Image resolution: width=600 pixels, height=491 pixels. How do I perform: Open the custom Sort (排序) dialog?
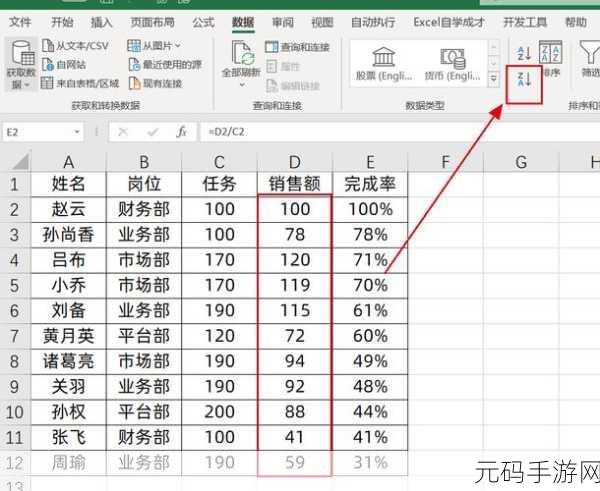click(x=551, y=58)
